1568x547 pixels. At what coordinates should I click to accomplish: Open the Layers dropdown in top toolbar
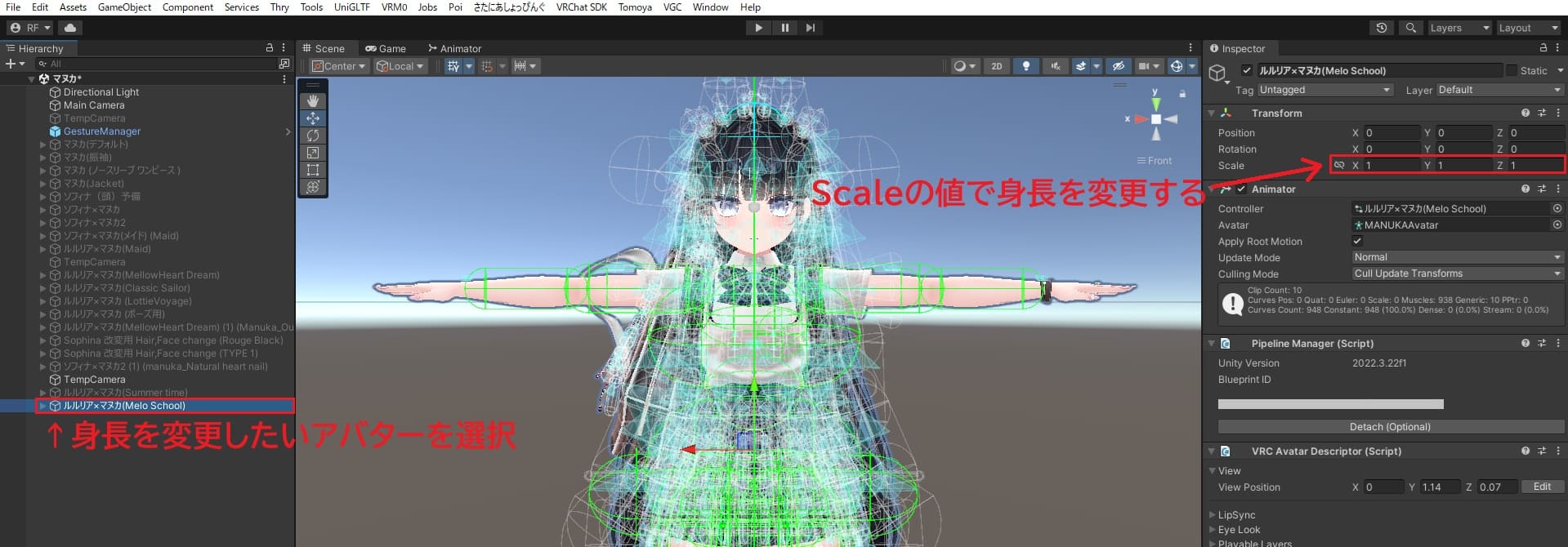1459,28
